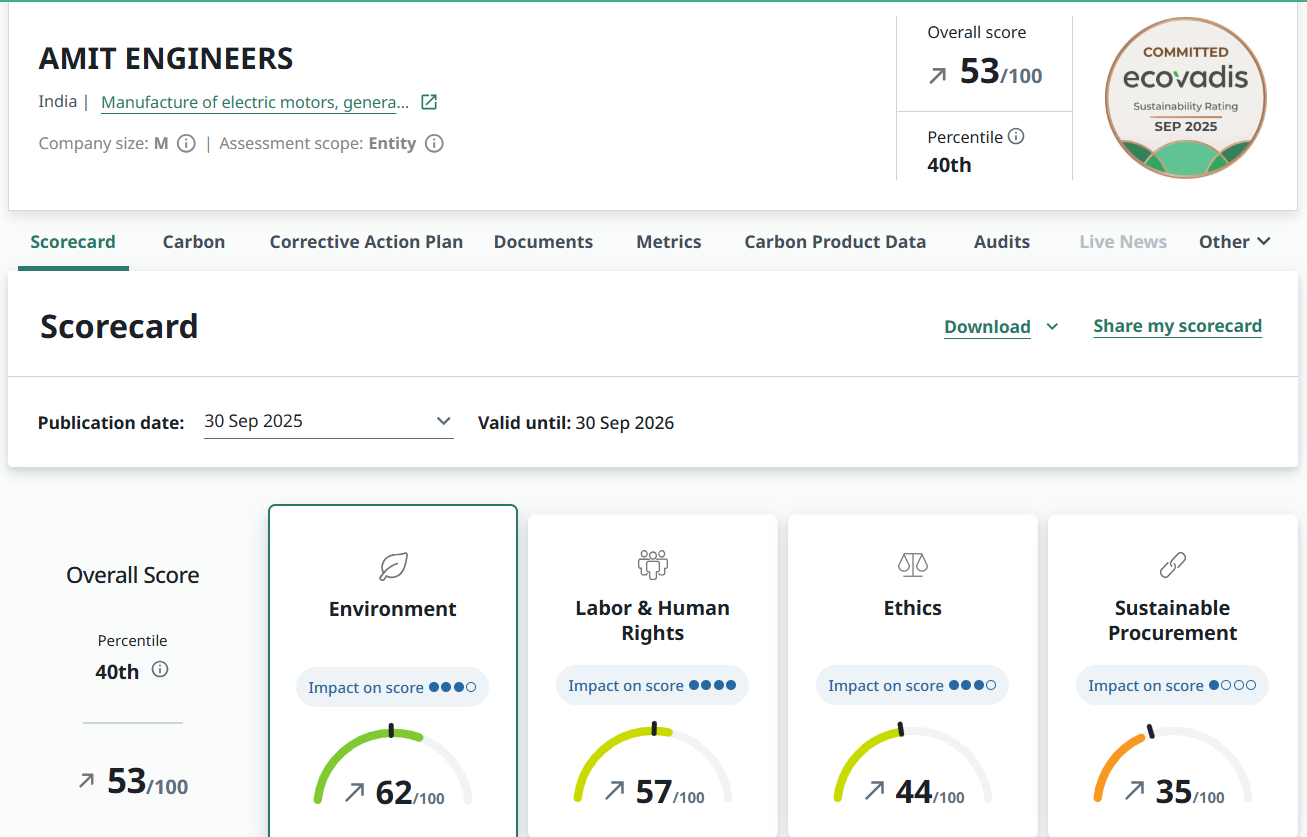The image size is (1307, 837).
Task: Click the Overall Score percentile info icon
Action: (160, 670)
